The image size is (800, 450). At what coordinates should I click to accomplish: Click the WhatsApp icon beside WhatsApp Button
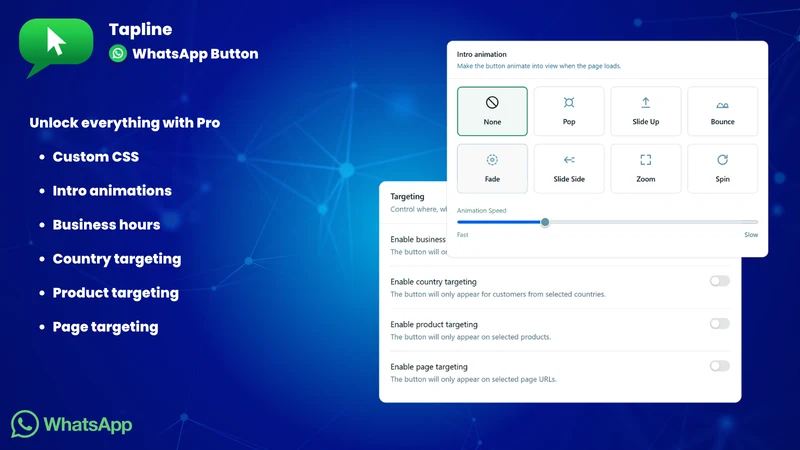click(118, 54)
